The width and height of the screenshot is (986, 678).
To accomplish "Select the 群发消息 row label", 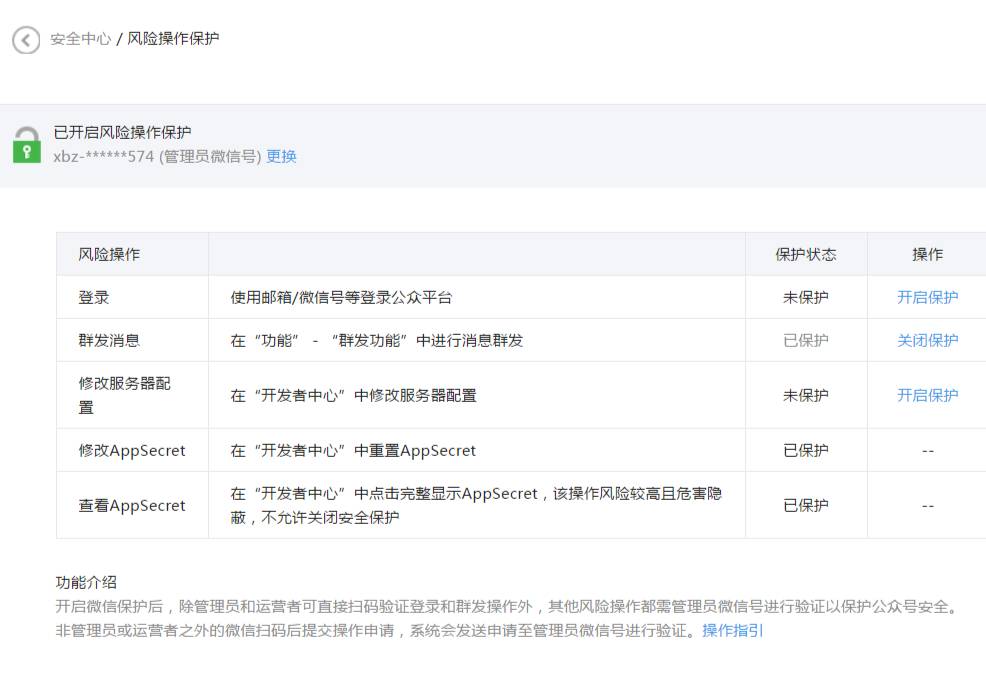I will (x=109, y=340).
